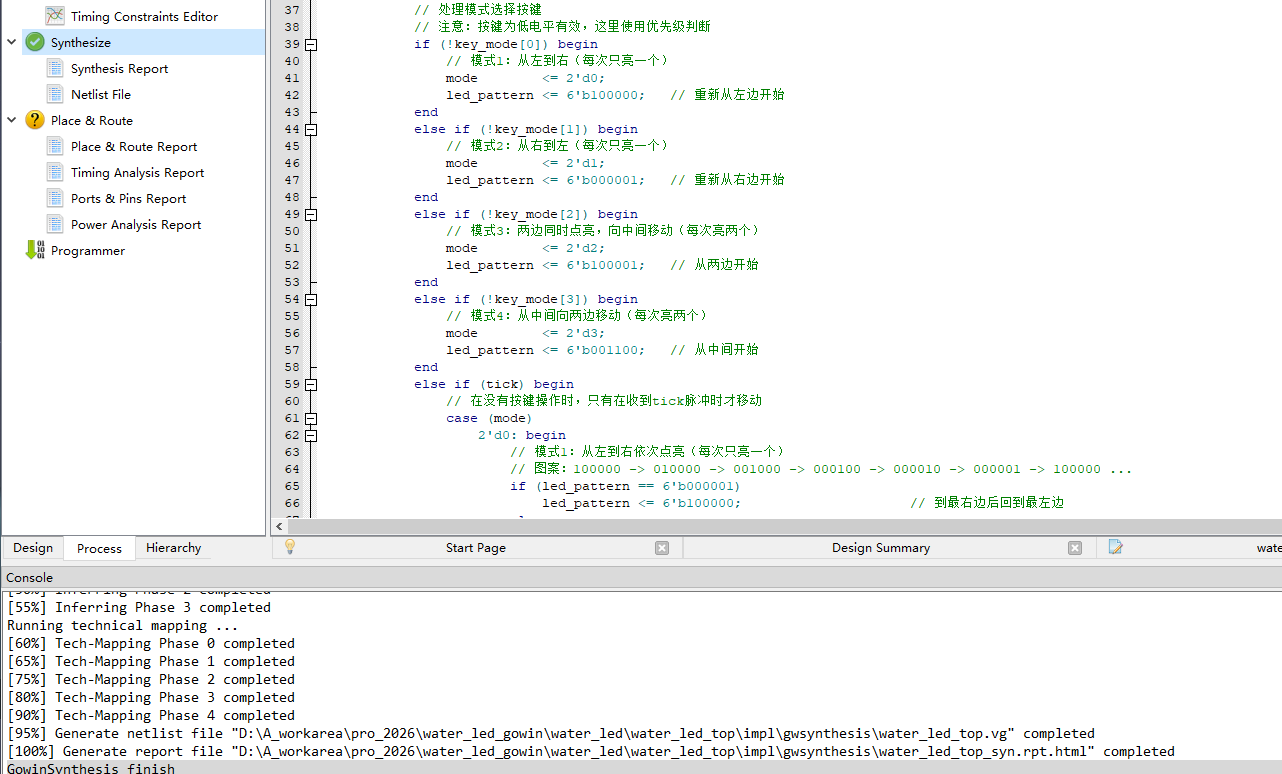Fold the 2'd0 begin block at line 62

[x=311, y=435]
